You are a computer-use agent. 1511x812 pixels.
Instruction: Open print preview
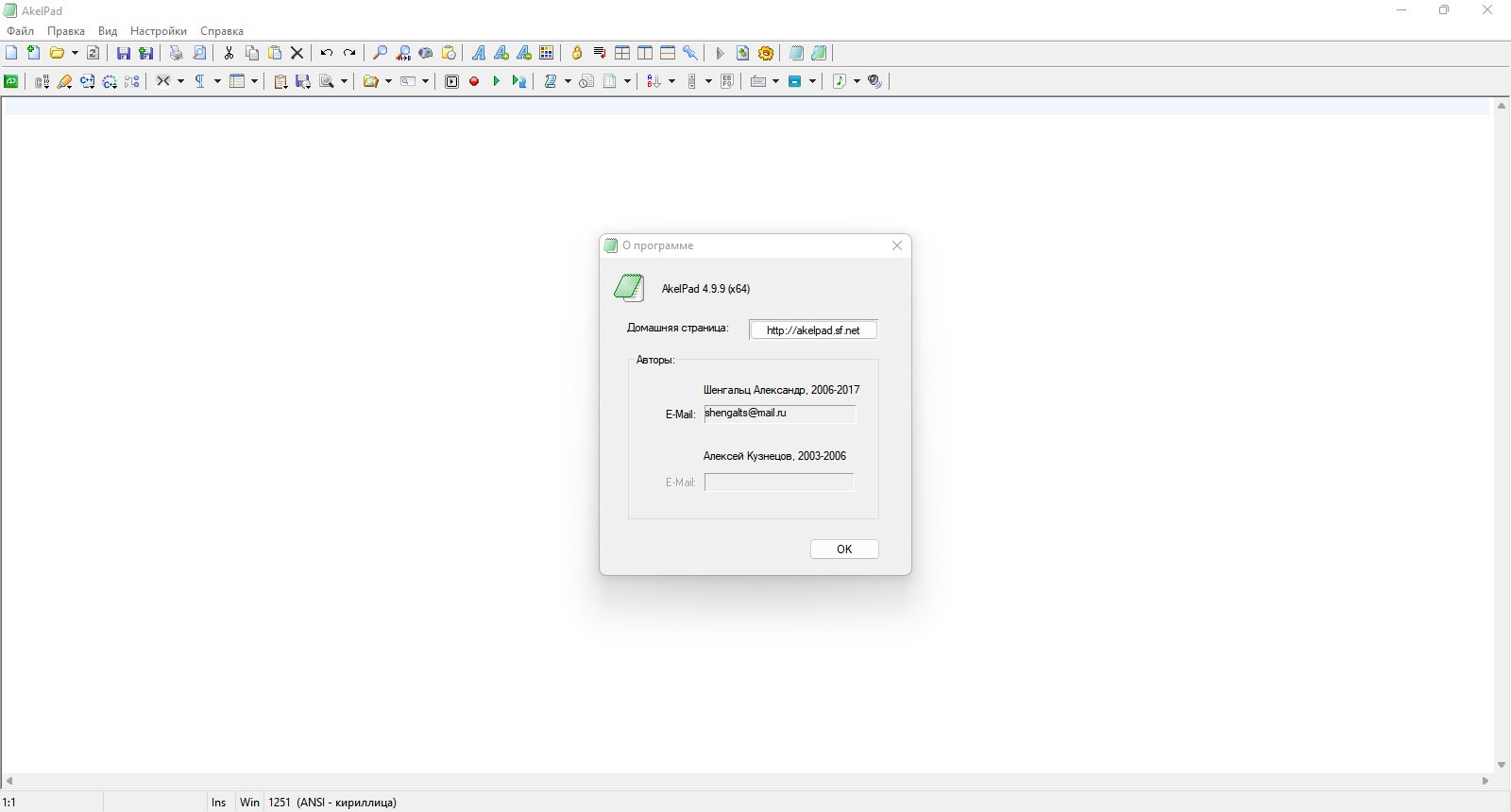point(199,53)
